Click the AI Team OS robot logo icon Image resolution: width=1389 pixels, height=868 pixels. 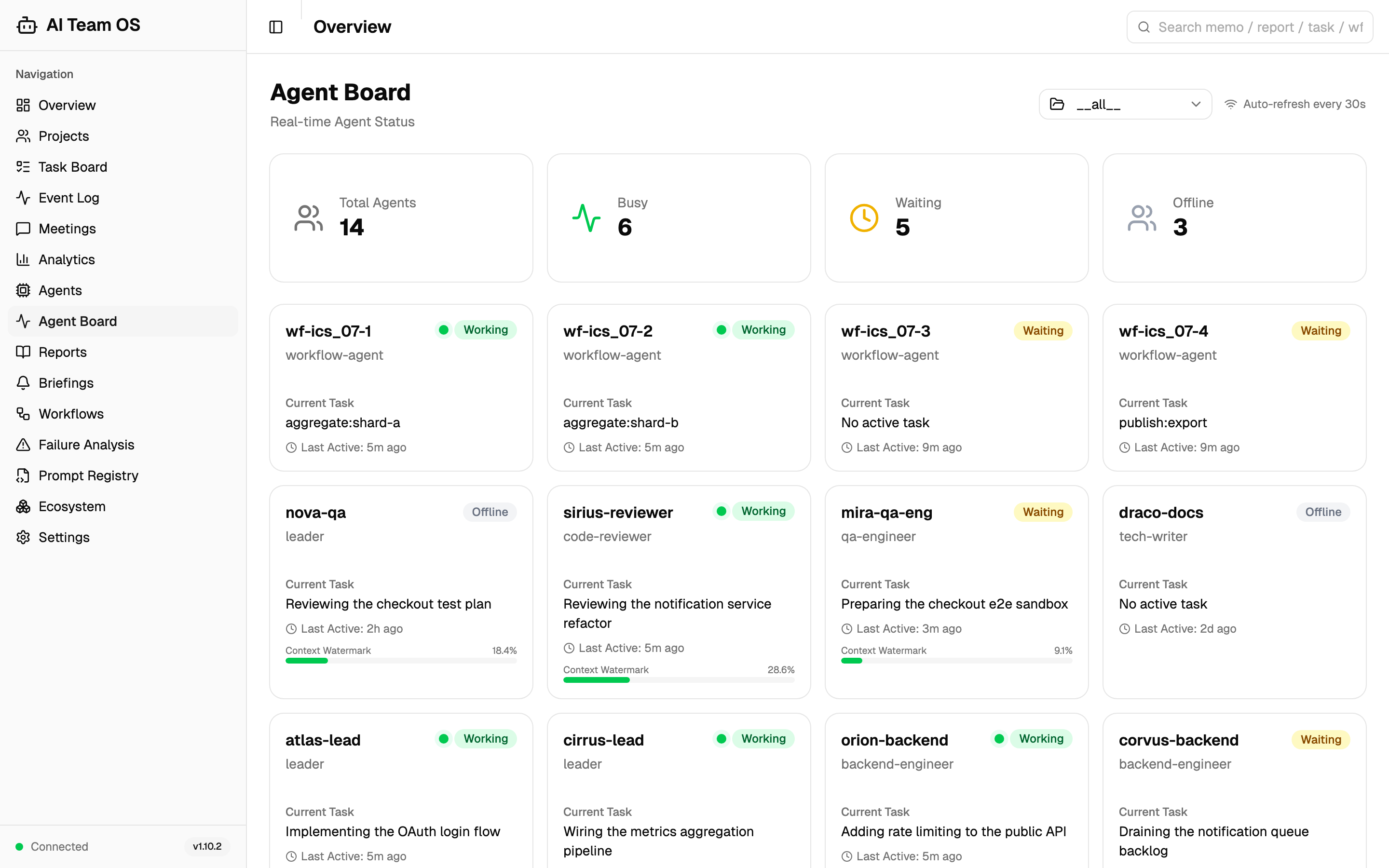click(27, 25)
